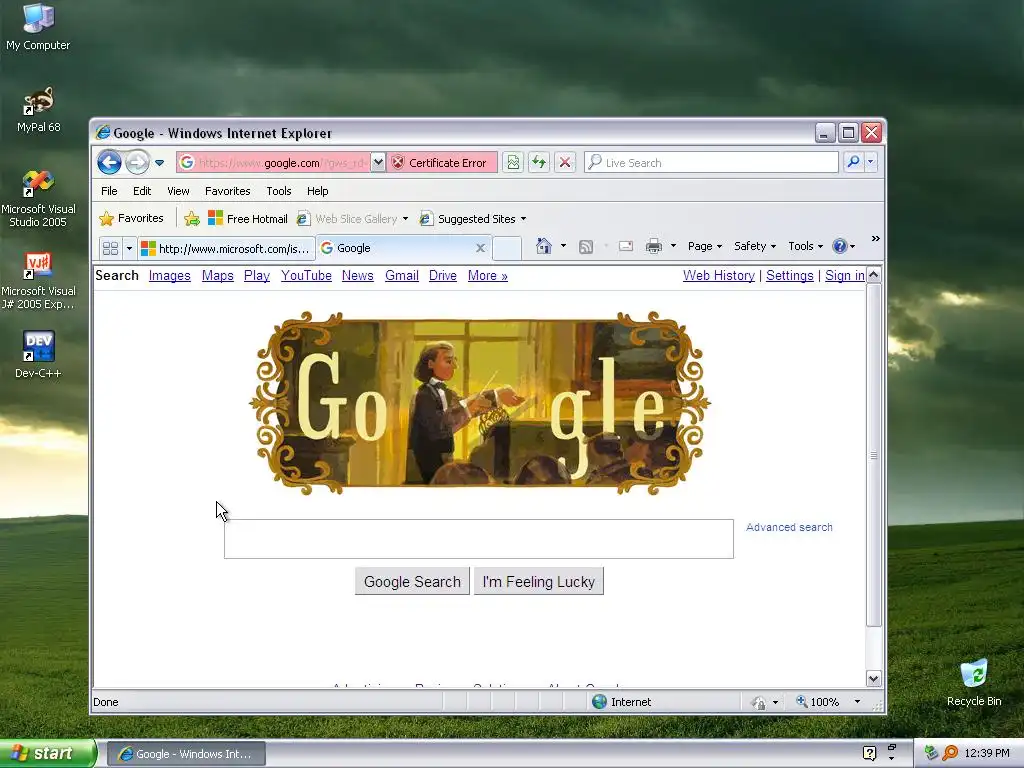The image size is (1024, 768).
Task: Click the New Tab button
Action: pos(507,248)
